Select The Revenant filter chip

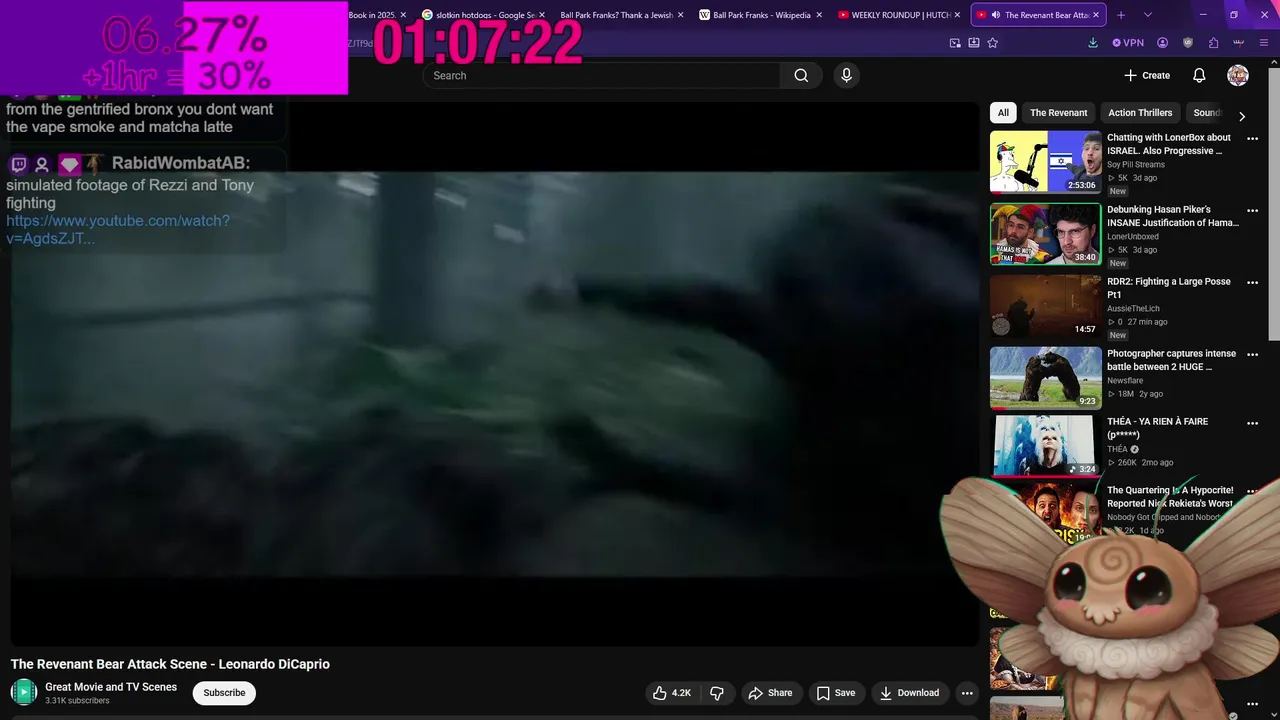click(1058, 113)
